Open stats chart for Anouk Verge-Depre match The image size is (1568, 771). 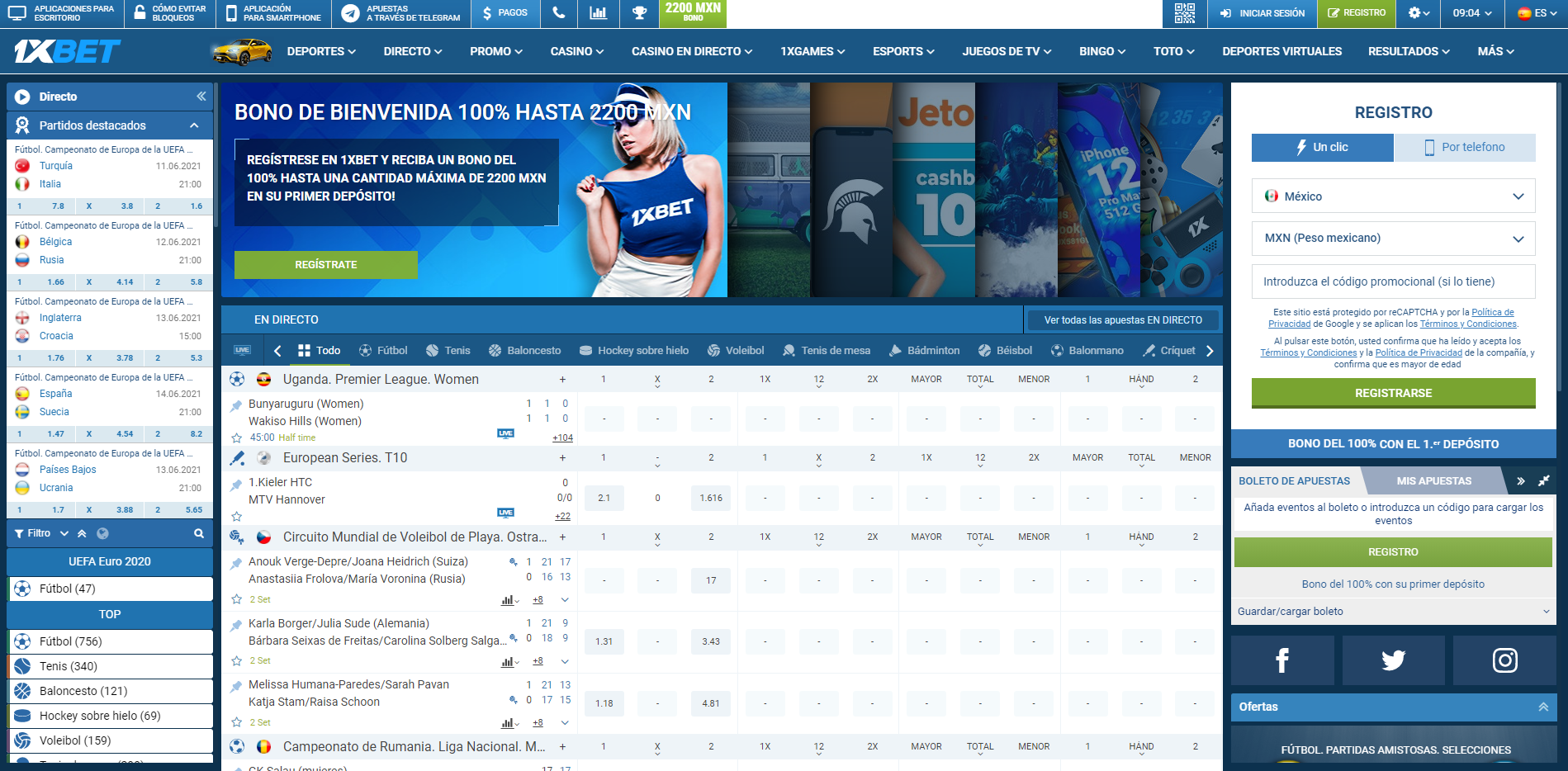point(509,600)
